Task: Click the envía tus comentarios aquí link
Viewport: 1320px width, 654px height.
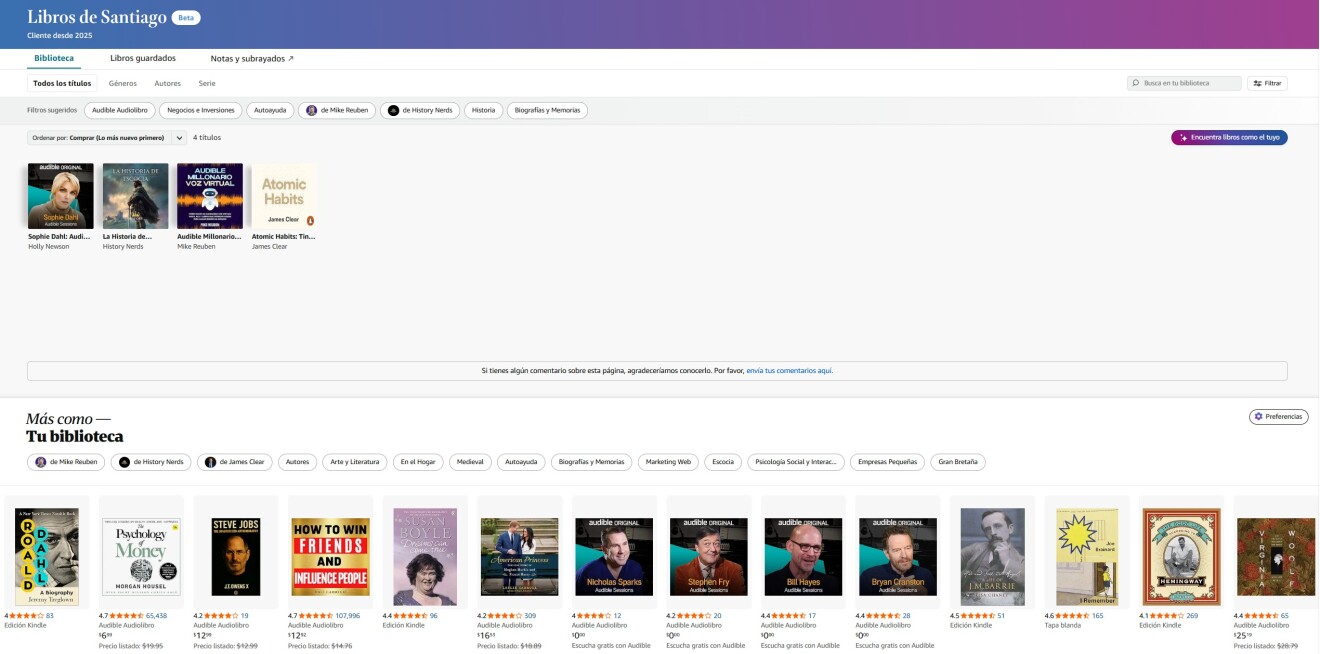Action: (790, 371)
